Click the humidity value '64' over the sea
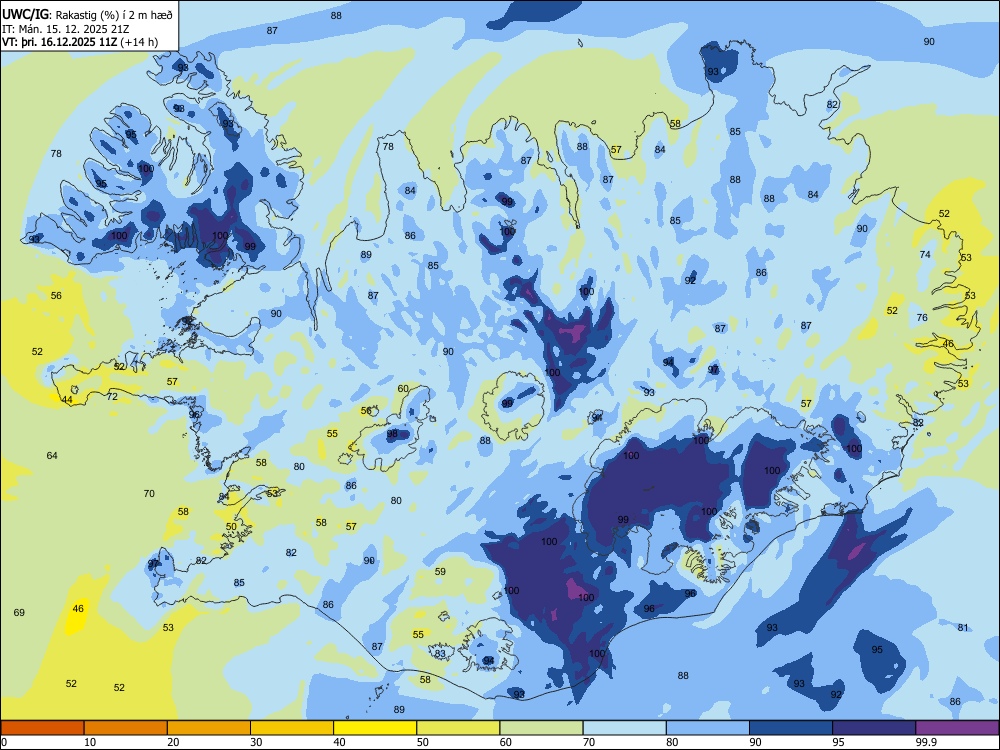 click(x=52, y=455)
